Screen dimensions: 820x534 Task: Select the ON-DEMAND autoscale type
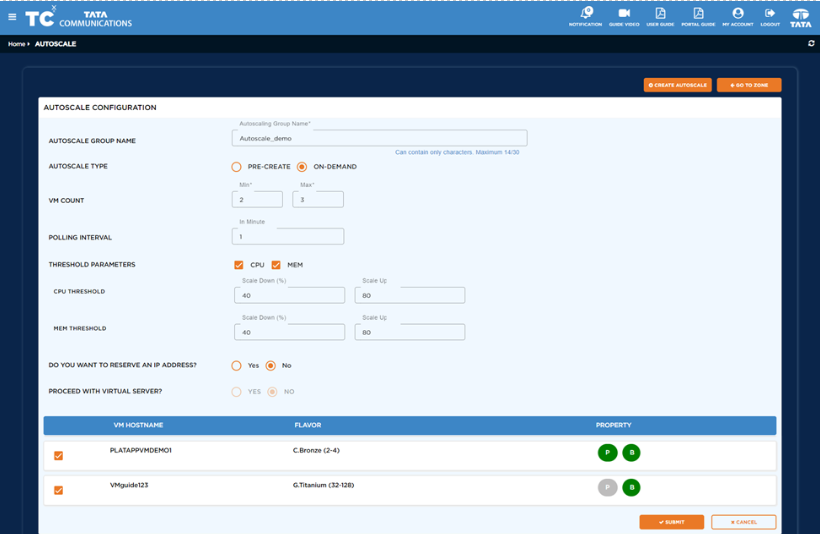[302, 167]
